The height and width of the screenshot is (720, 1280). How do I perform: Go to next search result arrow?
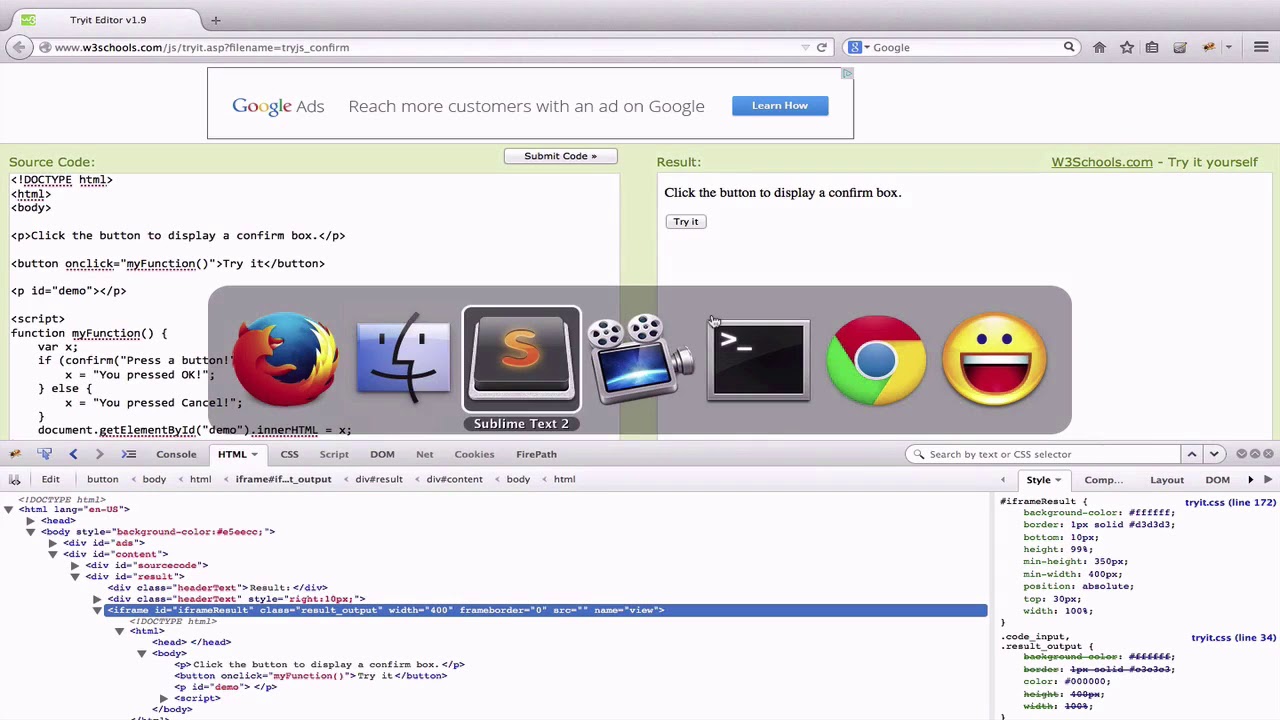(1214, 454)
